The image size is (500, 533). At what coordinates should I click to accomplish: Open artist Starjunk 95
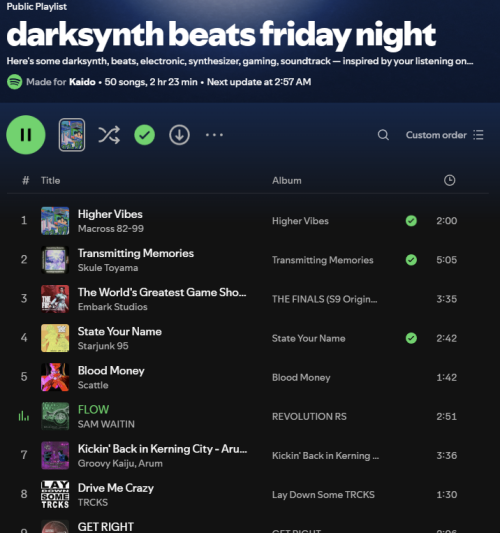(103, 346)
